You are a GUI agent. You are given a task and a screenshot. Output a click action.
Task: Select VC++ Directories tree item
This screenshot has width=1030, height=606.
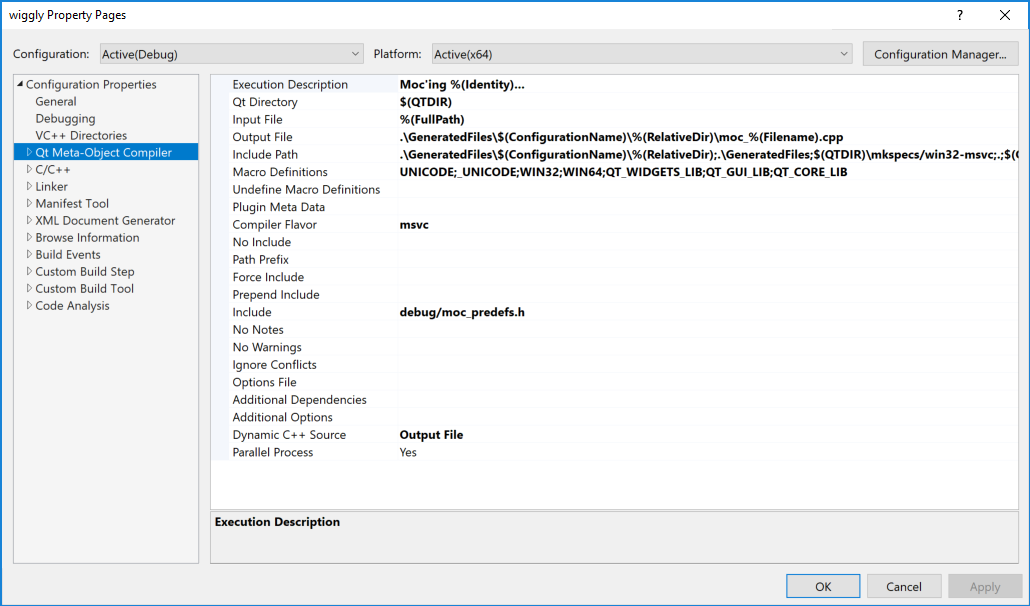pyautogui.click(x=81, y=136)
